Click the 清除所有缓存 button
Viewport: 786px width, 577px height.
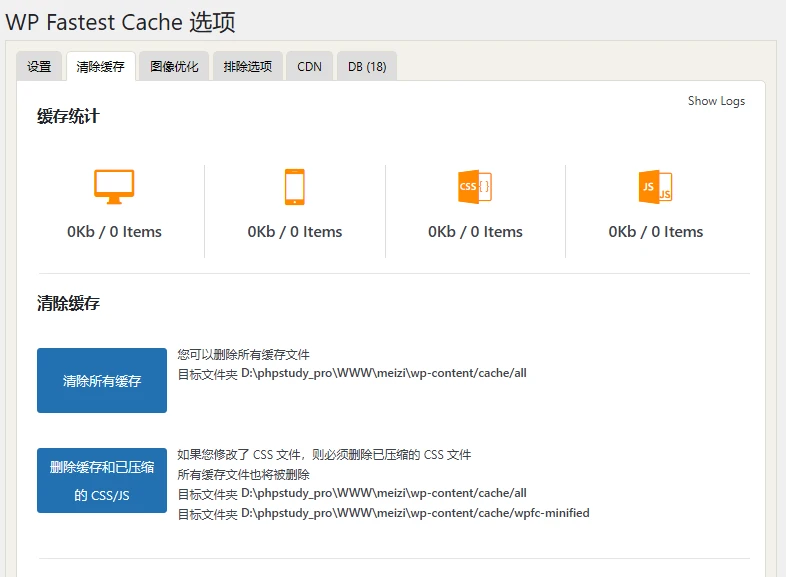tap(102, 380)
